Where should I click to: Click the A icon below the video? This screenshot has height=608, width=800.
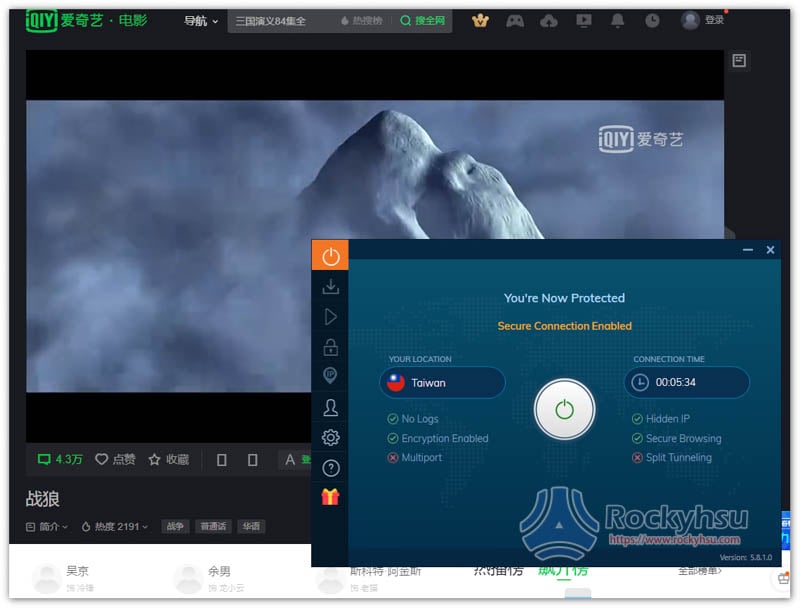tap(290, 460)
